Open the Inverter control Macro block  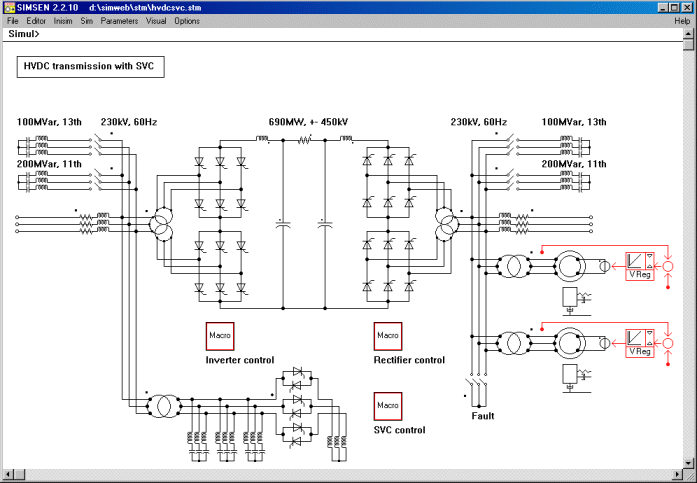[x=219, y=336]
